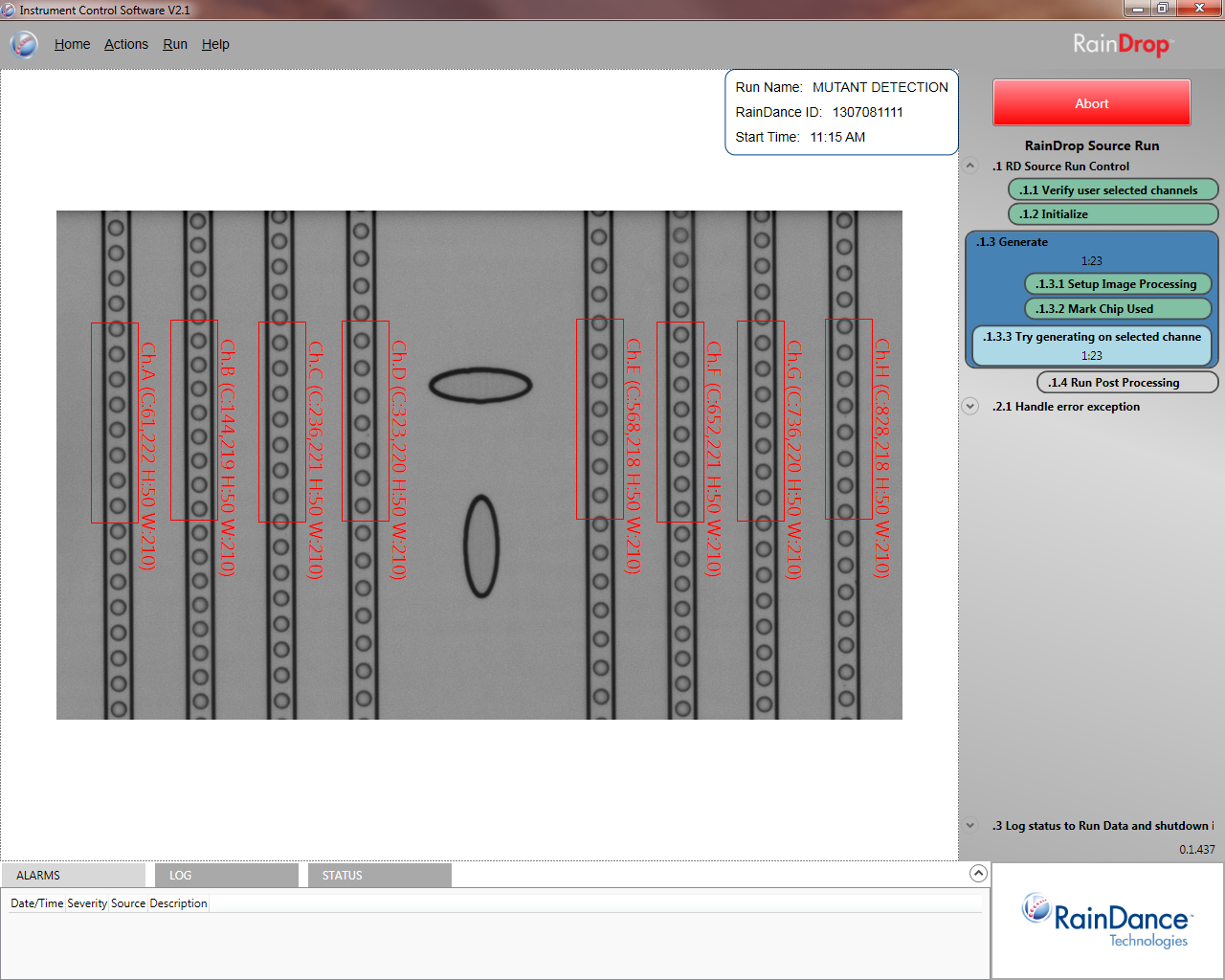Click the Ch.B channel label in the image
Image resolution: width=1225 pixels, height=980 pixels.
228,457
